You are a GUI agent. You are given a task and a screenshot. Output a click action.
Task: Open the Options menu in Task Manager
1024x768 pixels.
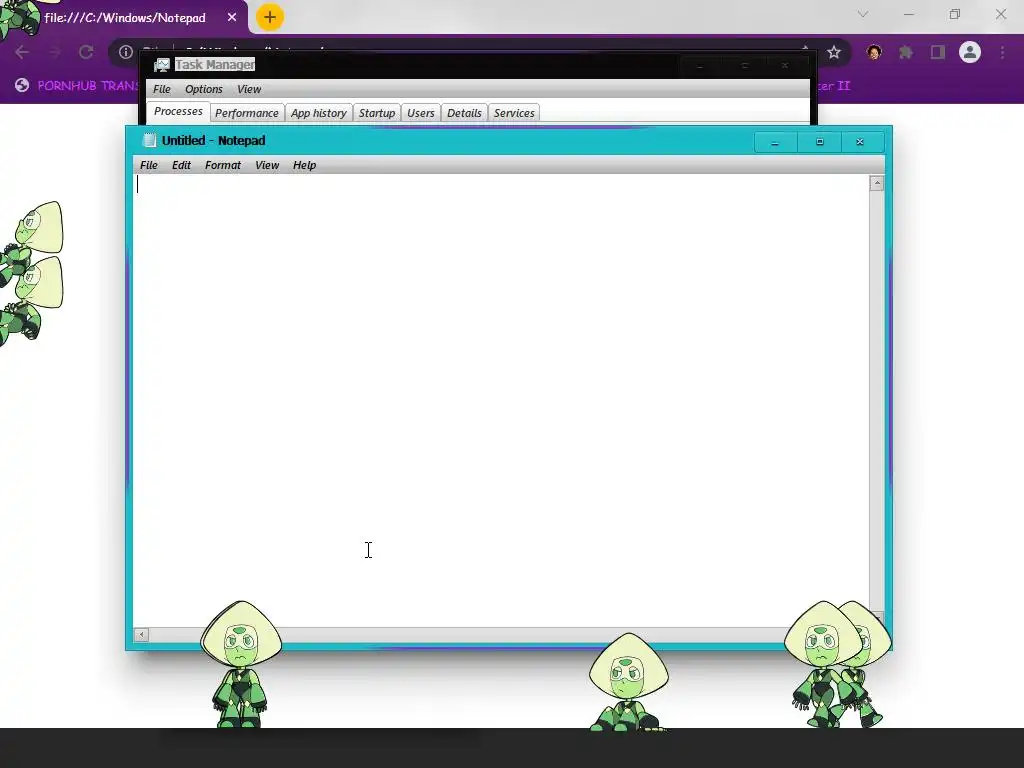tap(204, 89)
